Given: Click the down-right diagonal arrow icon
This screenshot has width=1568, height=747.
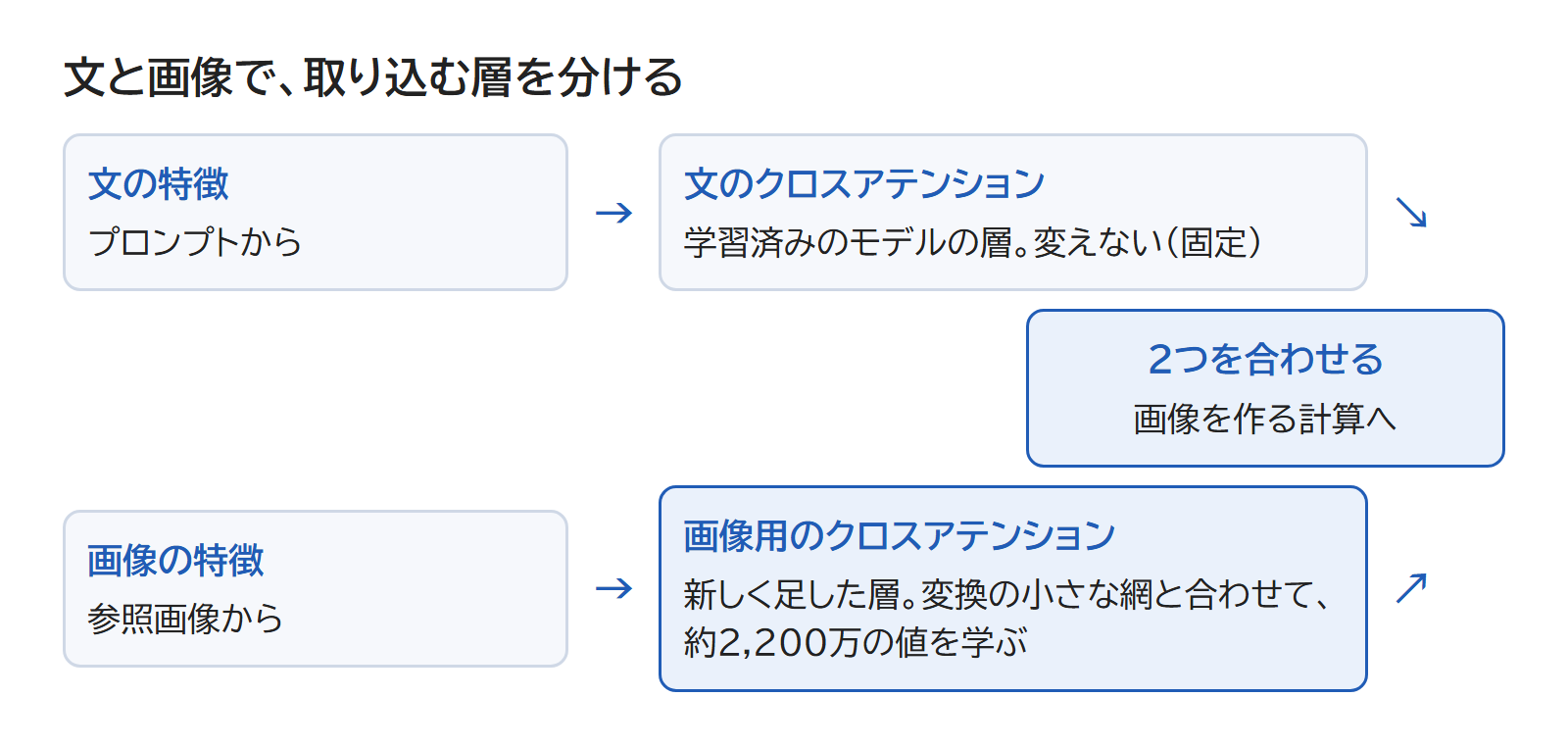Looking at the screenshot, I should point(1411,213).
